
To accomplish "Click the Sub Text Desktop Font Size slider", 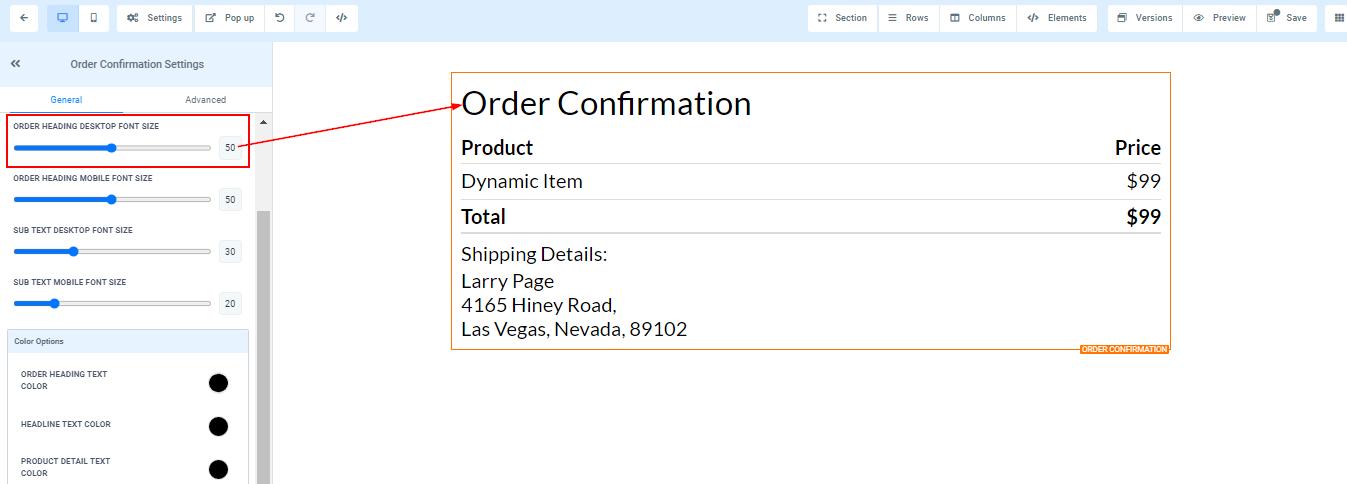I will [x=112, y=251].
